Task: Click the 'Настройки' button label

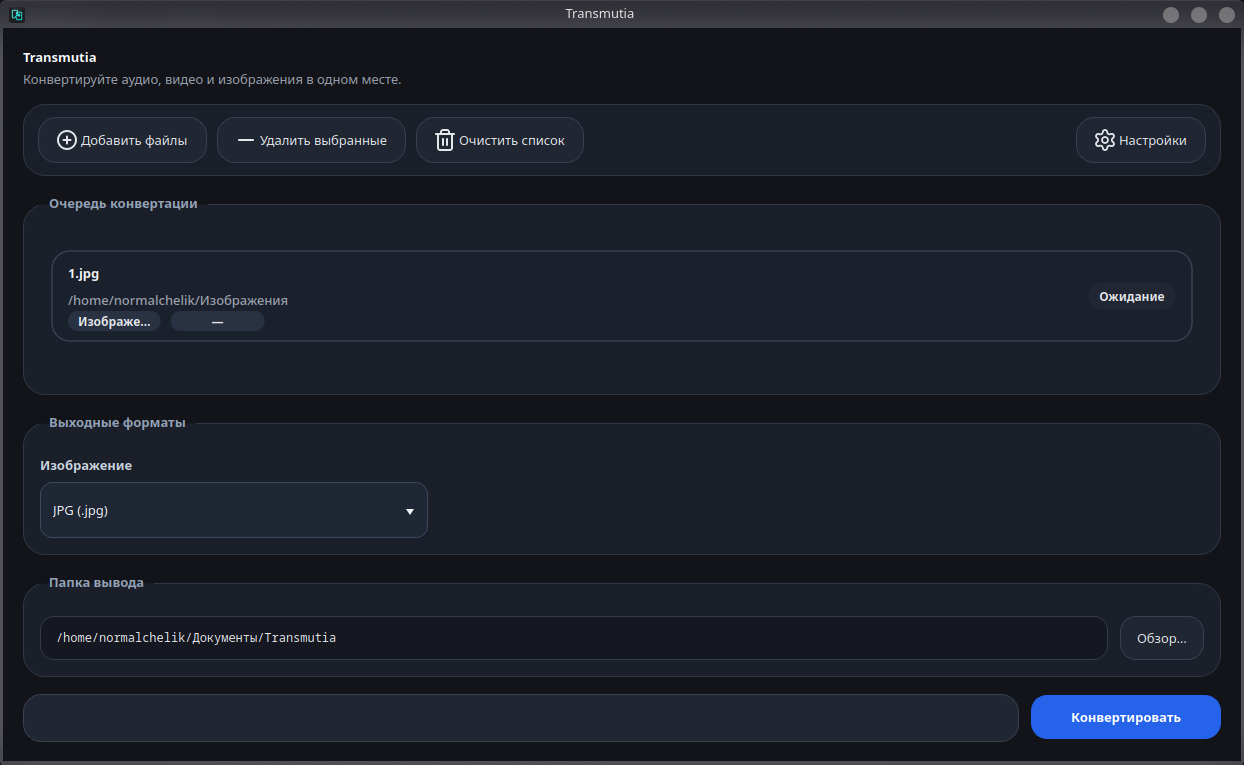Action: pyautogui.click(x=1153, y=141)
